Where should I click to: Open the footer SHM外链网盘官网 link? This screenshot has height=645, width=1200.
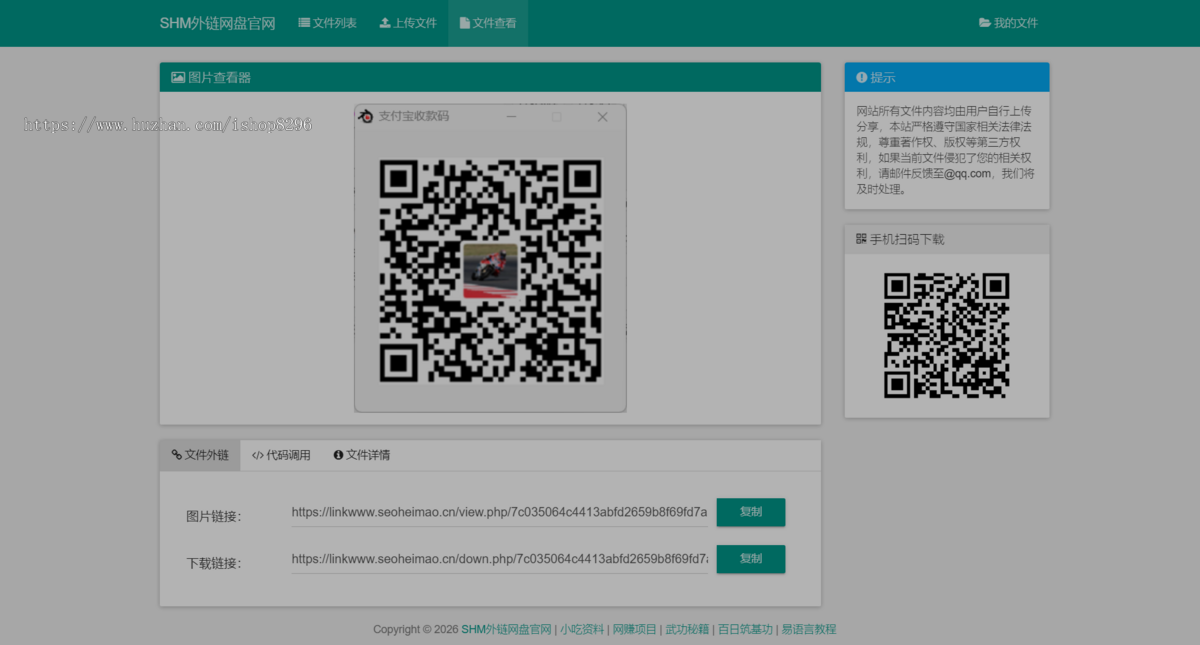506,629
